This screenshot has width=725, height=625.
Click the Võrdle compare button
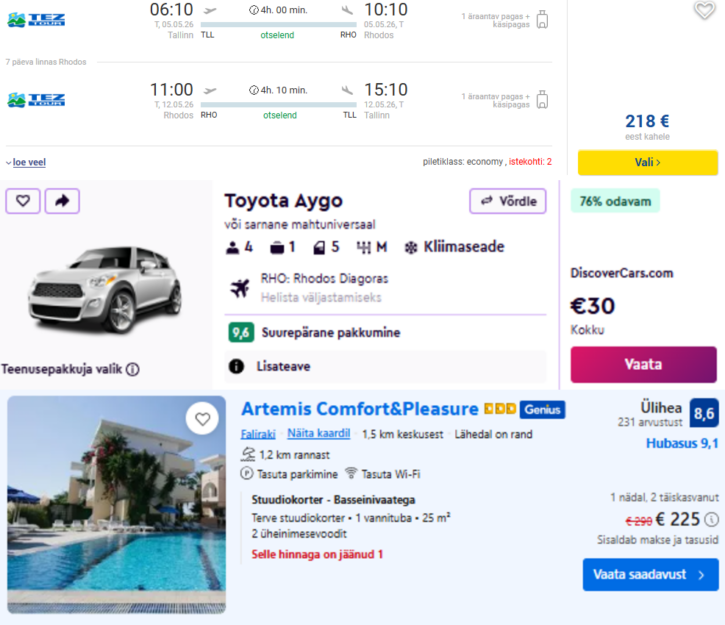(508, 201)
